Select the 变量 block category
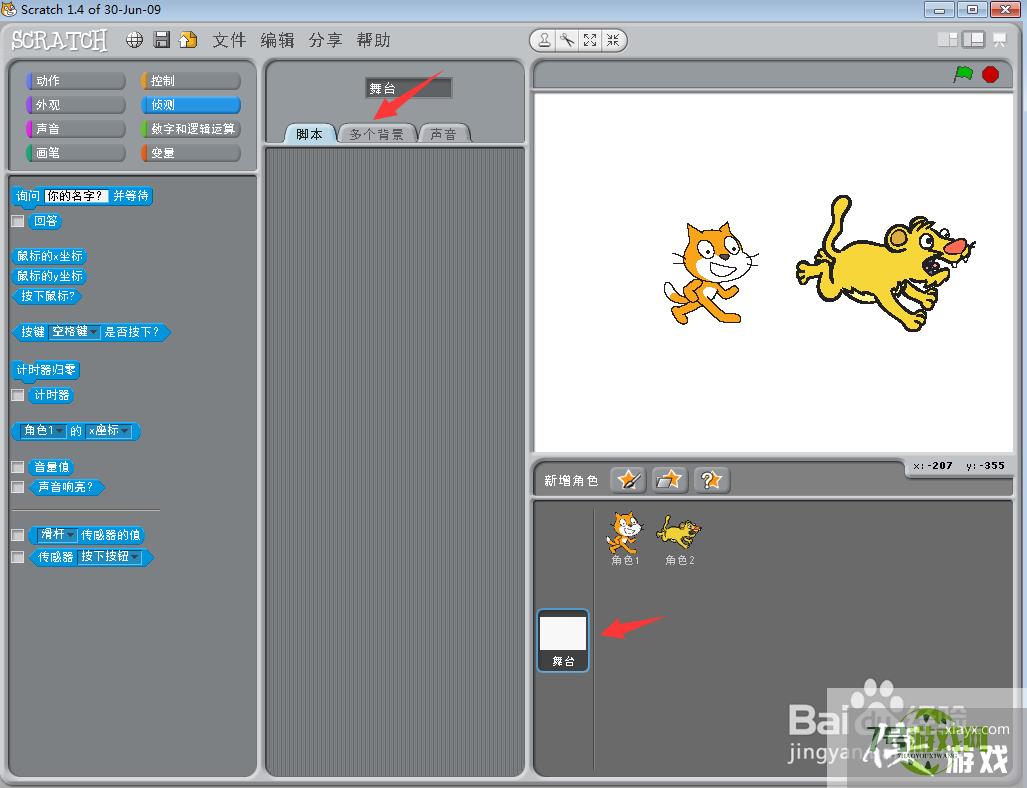The width and height of the screenshot is (1027, 788). pyautogui.click(x=191, y=153)
